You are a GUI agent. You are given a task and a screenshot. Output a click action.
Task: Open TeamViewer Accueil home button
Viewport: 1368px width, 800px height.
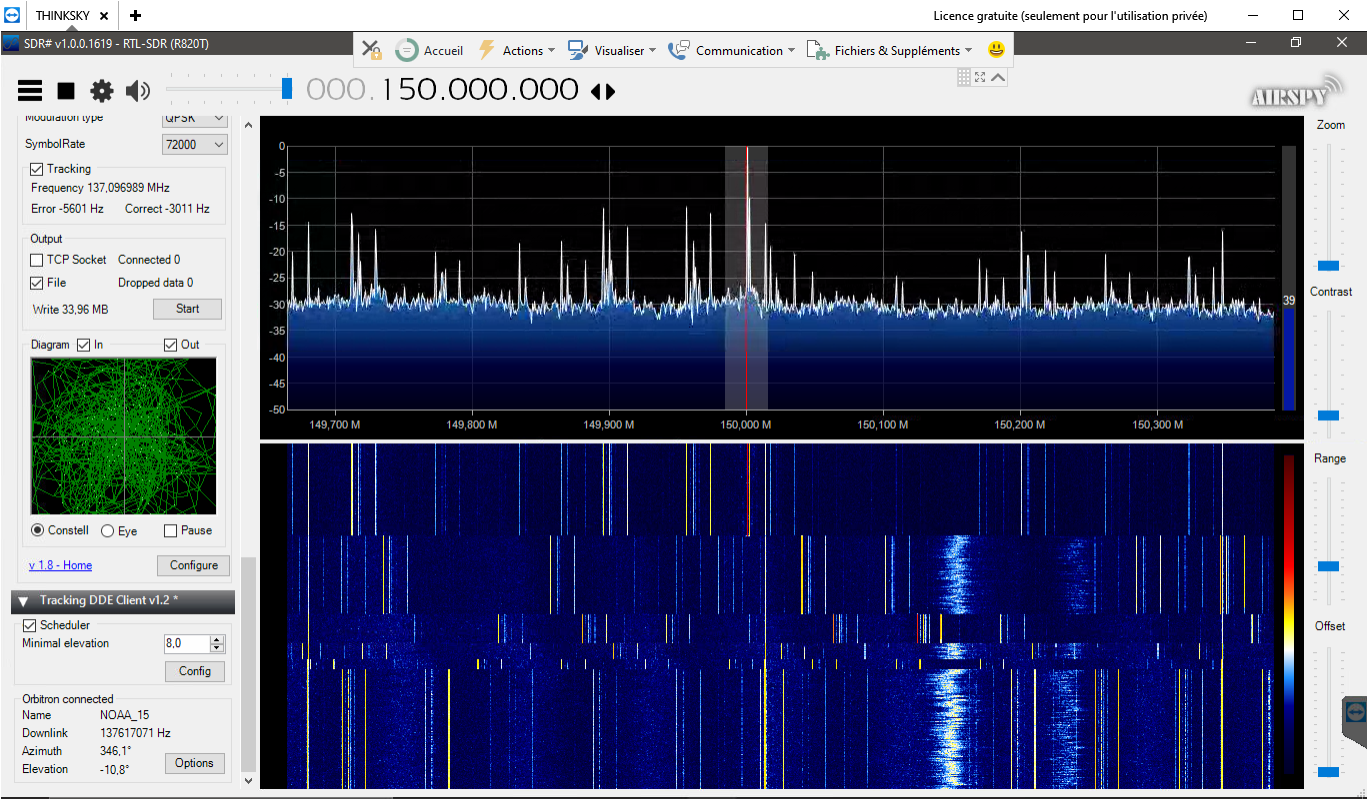pos(429,50)
